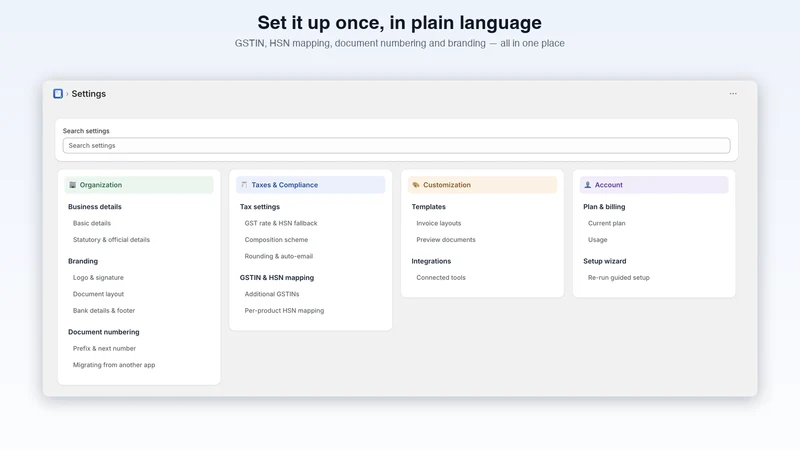Open Invoice layouts settings
The height and width of the screenshot is (450, 800).
(439, 223)
